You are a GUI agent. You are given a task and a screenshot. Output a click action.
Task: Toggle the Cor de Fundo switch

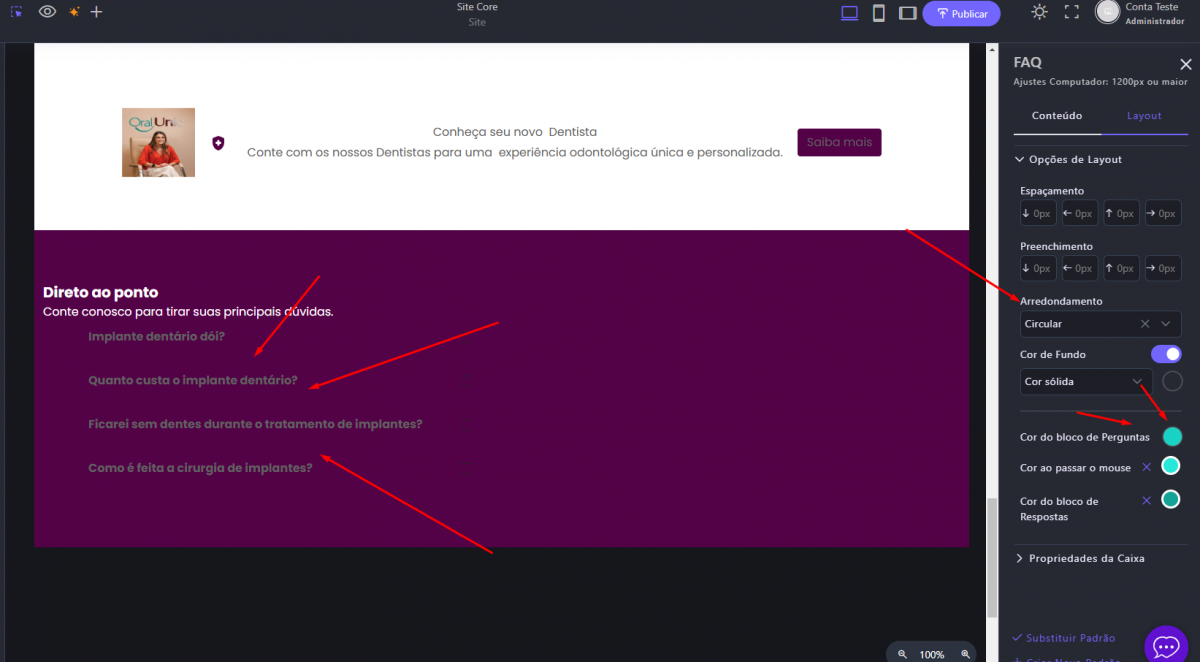click(x=1166, y=354)
